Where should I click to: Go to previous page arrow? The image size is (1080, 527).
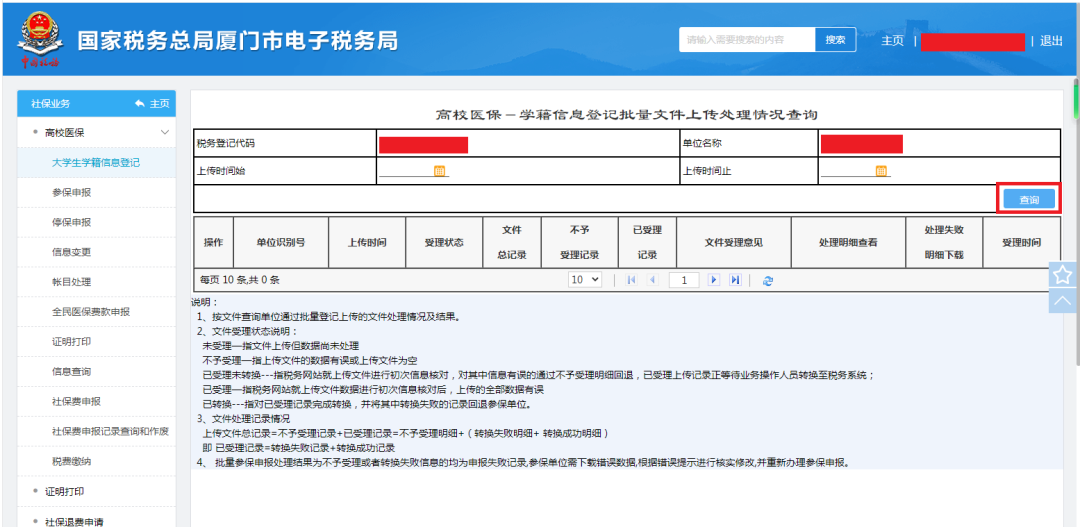point(652,280)
